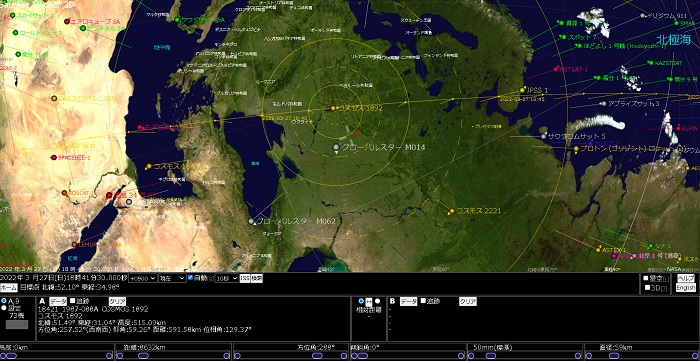The image size is (700, 361).
Task: Enable the 3D view checkbox
Action: point(647,287)
